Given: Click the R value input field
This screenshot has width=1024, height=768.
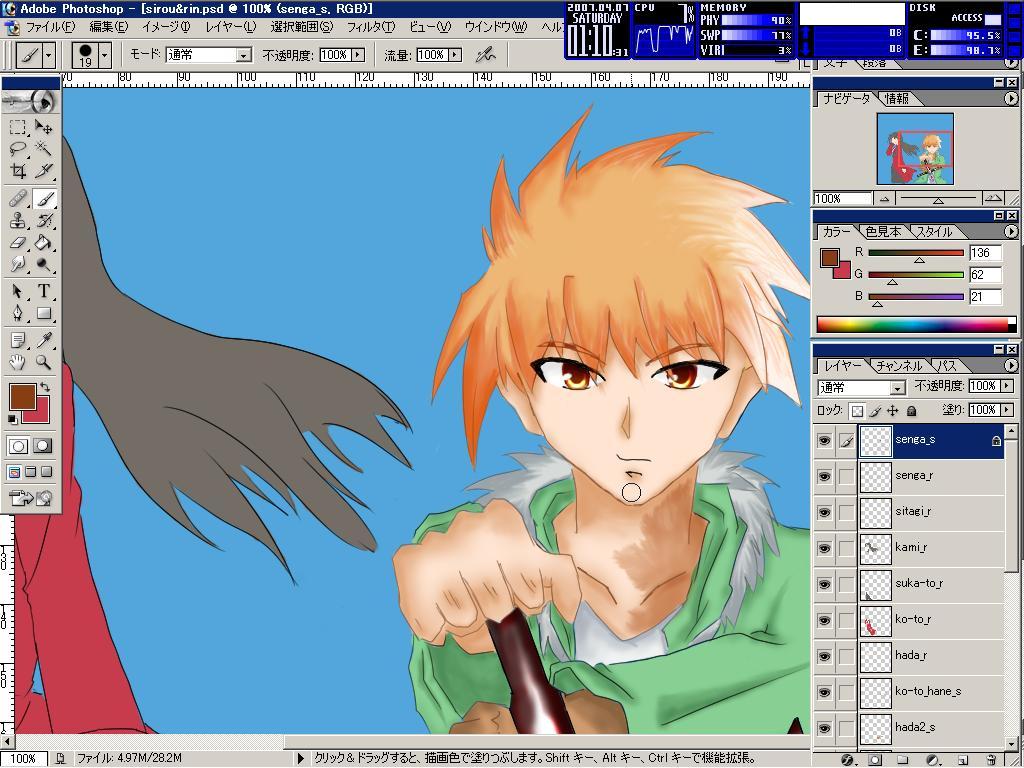Looking at the screenshot, I should pyautogui.click(x=985, y=253).
